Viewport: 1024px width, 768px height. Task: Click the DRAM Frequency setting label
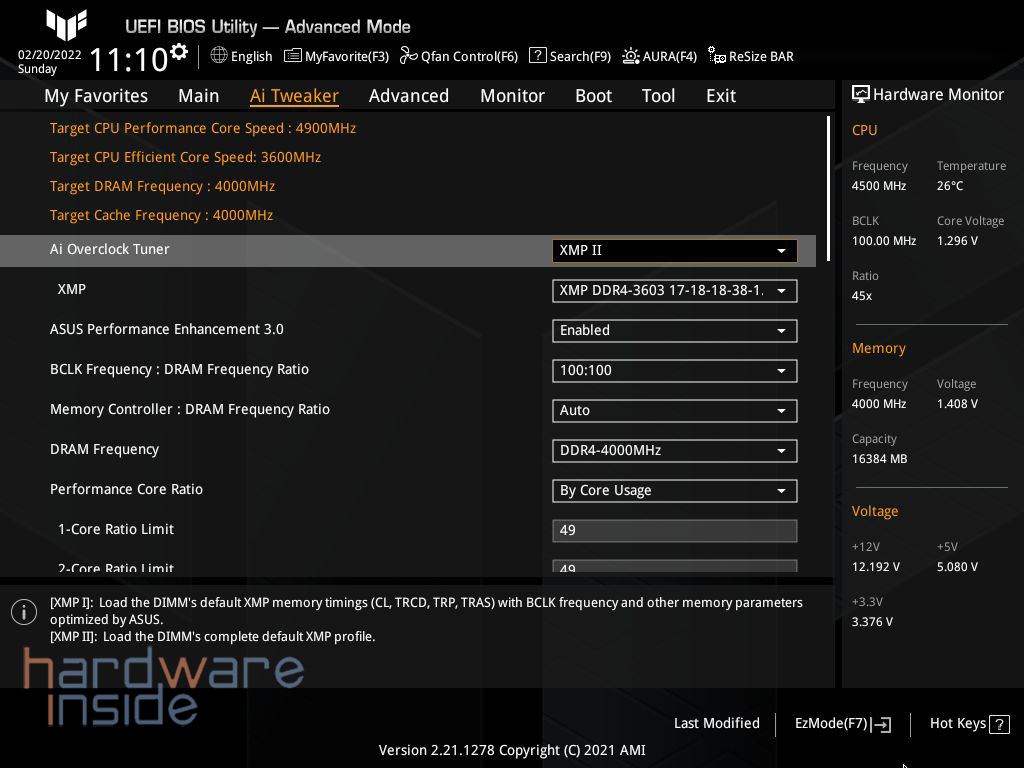pos(104,450)
